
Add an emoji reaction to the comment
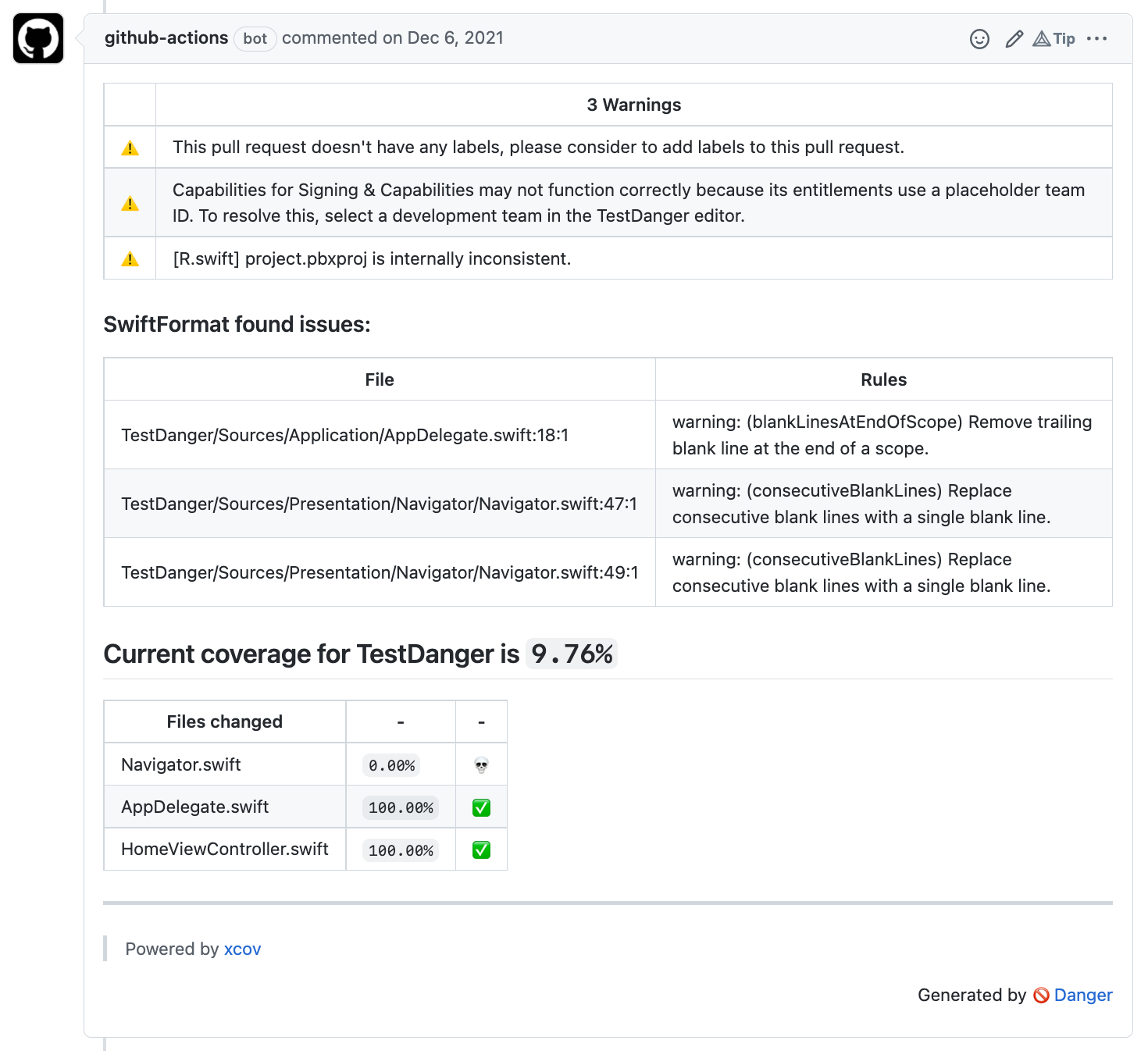(979, 39)
